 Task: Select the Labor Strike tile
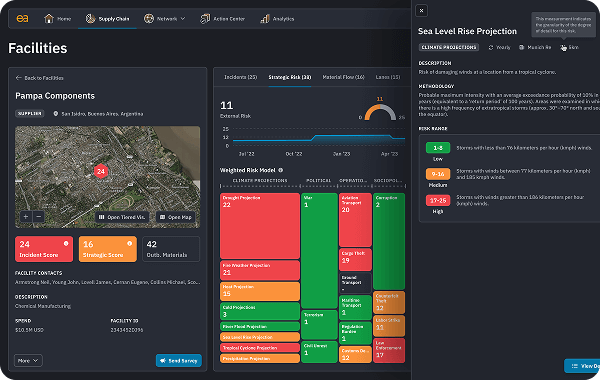(x=389, y=326)
